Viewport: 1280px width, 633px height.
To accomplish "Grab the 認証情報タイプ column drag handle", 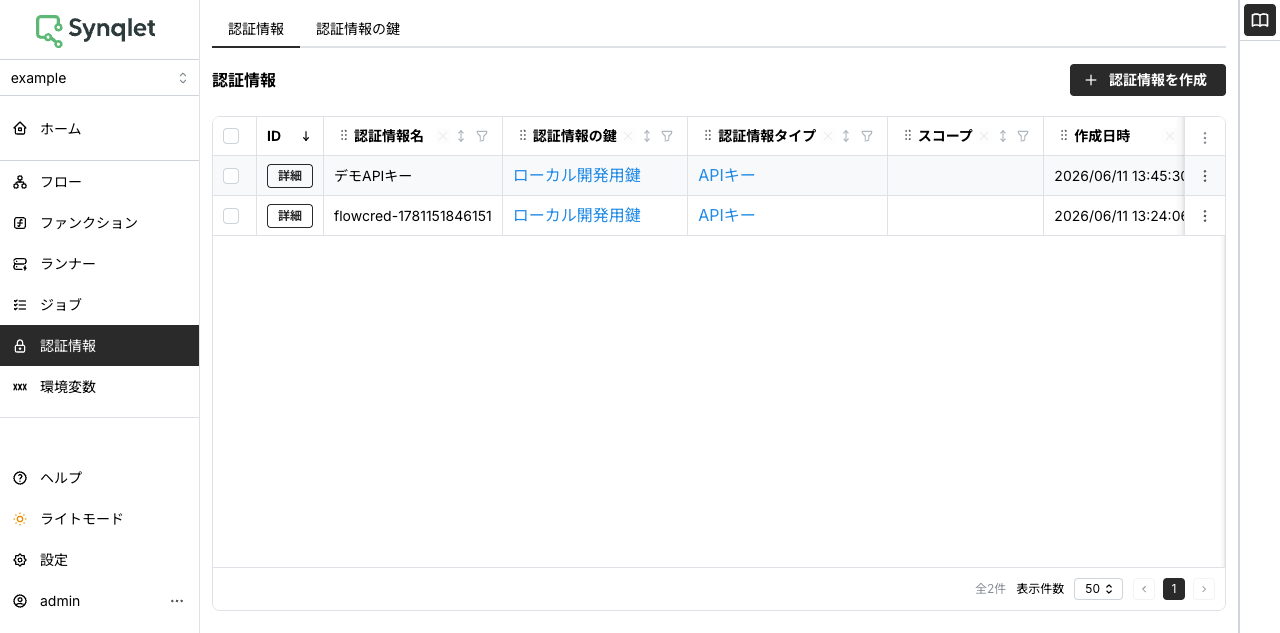I will [708, 136].
